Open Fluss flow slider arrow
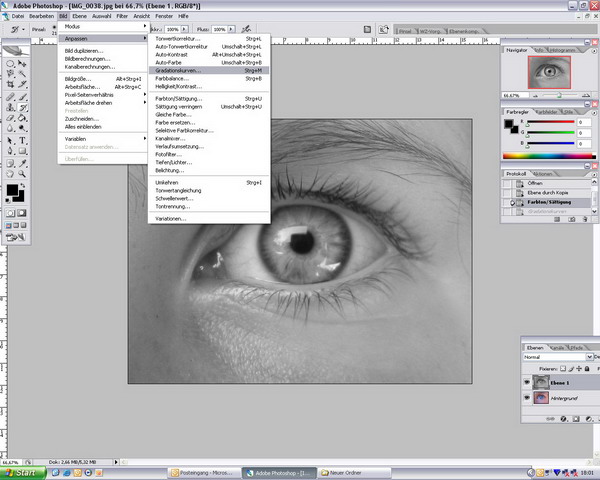 [x=231, y=29]
